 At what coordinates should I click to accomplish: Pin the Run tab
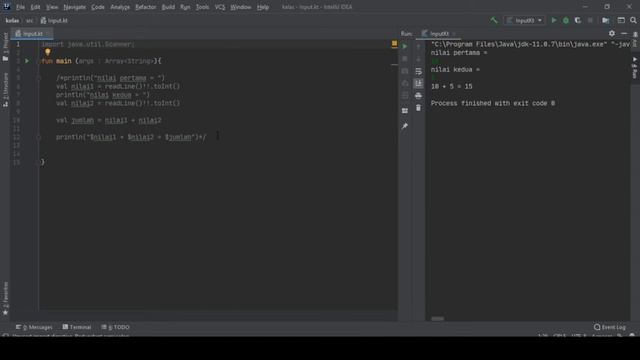[x=405, y=126]
